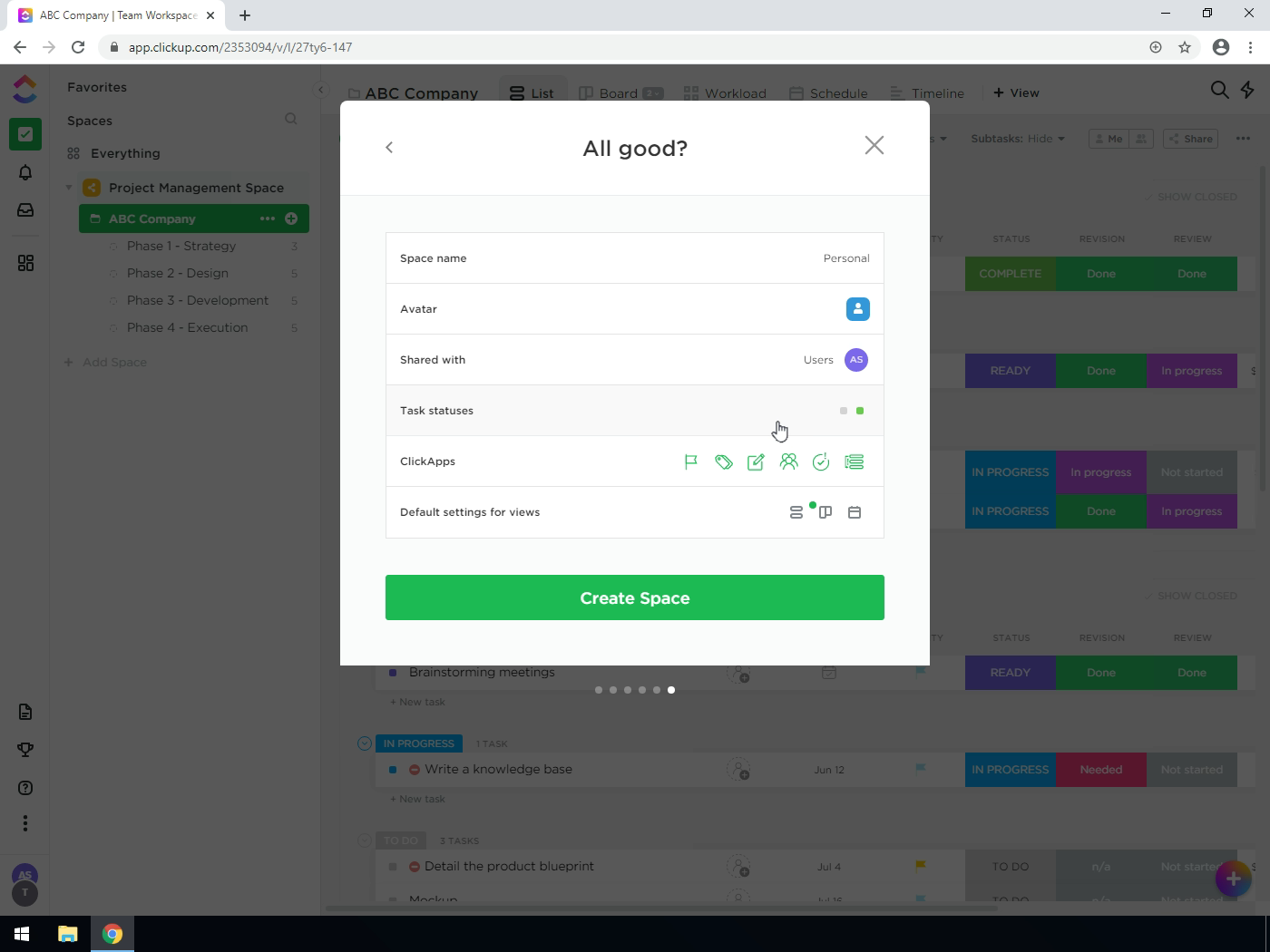Open Goals trophy icon in sidebar
Screen dimensions: 1270x952
coord(25,750)
